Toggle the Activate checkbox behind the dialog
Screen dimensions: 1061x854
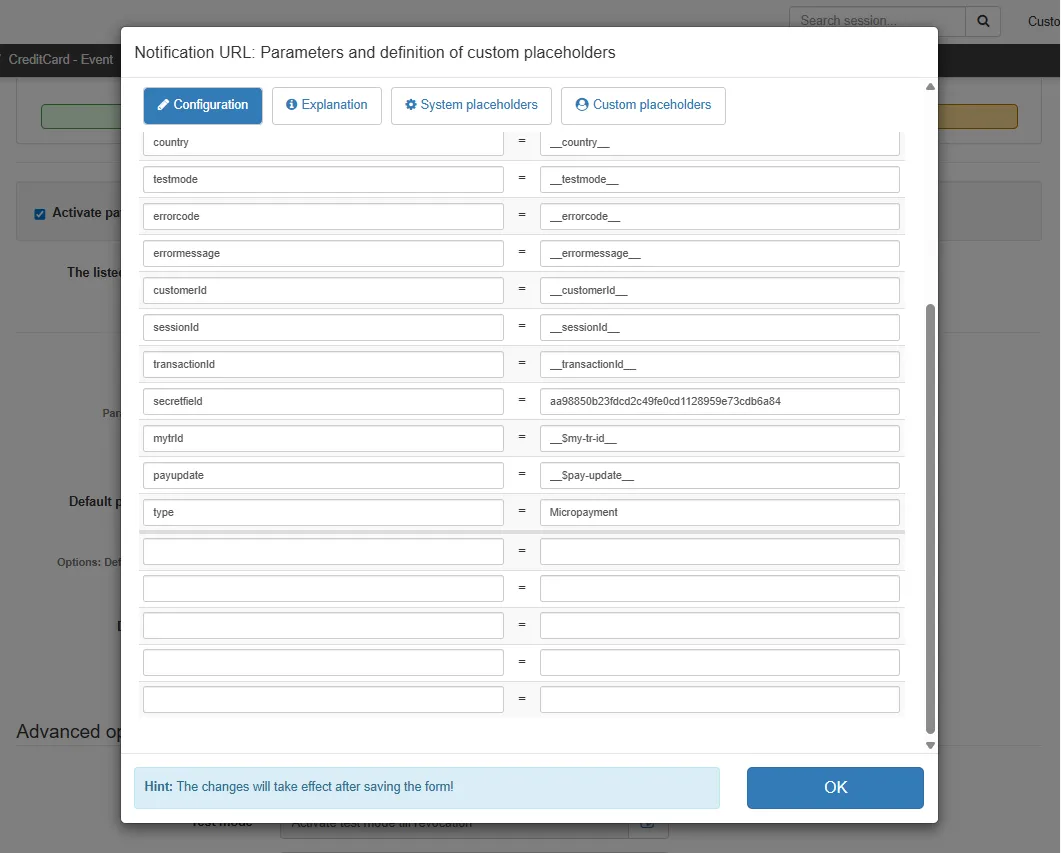coord(40,214)
